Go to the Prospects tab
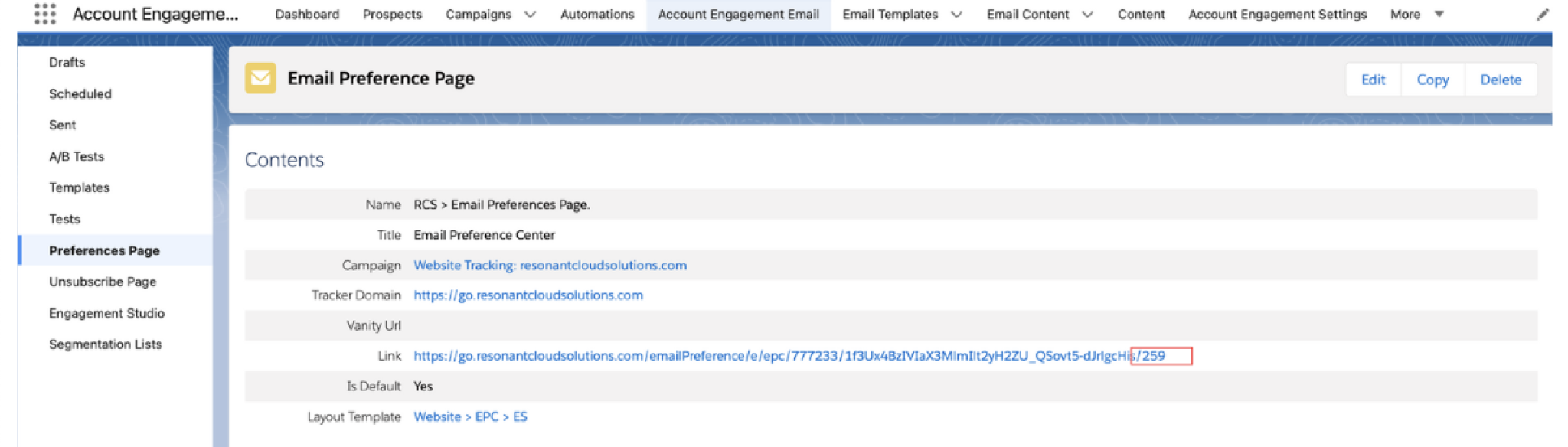The height and width of the screenshot is (447, 1568). (x=392, y=15)
